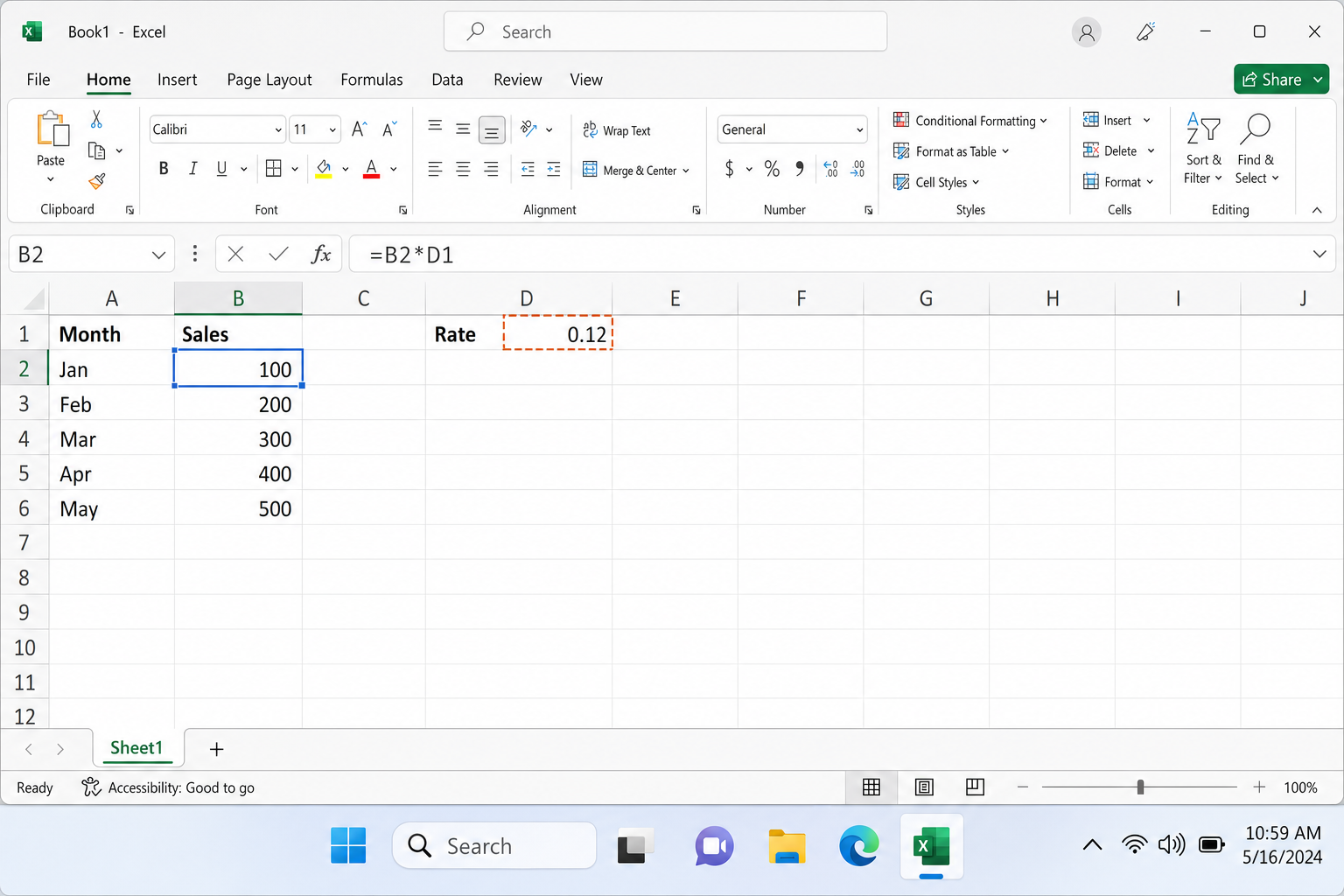This screenshot has height=896, width=1344.
Task: Open the File menu
Action: click(x=38, y=80)
